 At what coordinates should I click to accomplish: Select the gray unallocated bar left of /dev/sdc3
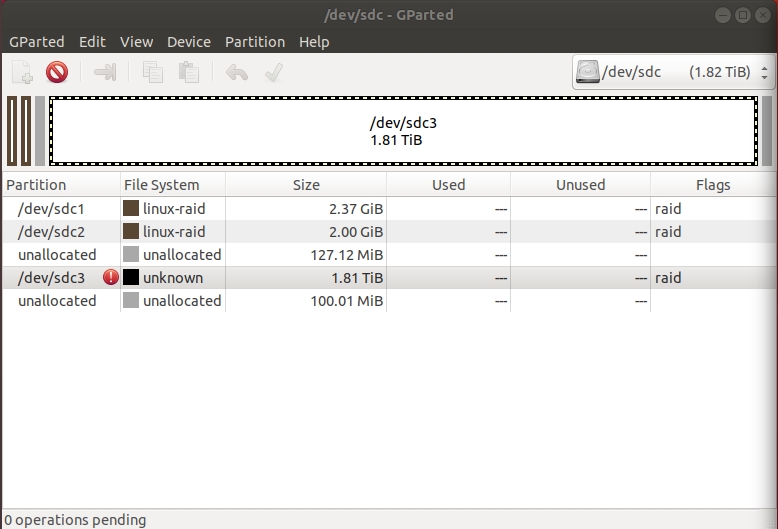40,131
